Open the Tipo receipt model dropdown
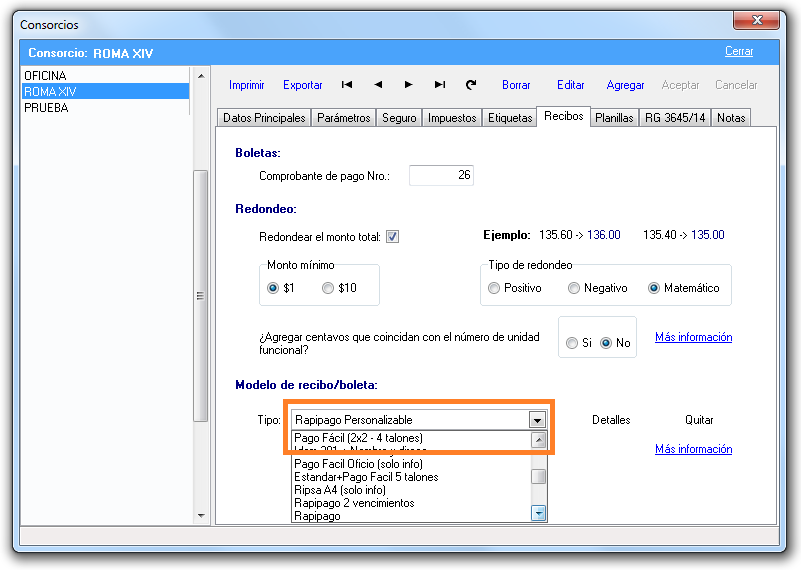801x570 pixels. click(537, 420)
